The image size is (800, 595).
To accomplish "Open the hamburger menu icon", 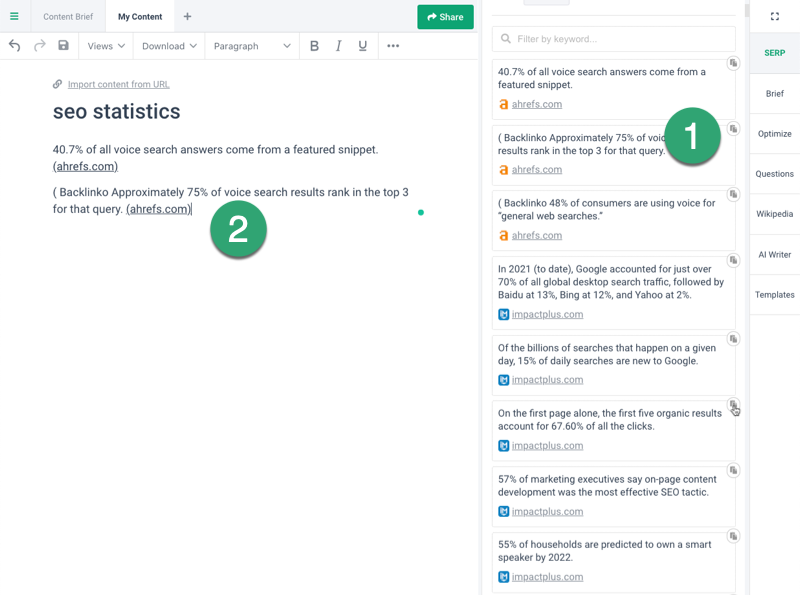I will click(x=14, y=16).
